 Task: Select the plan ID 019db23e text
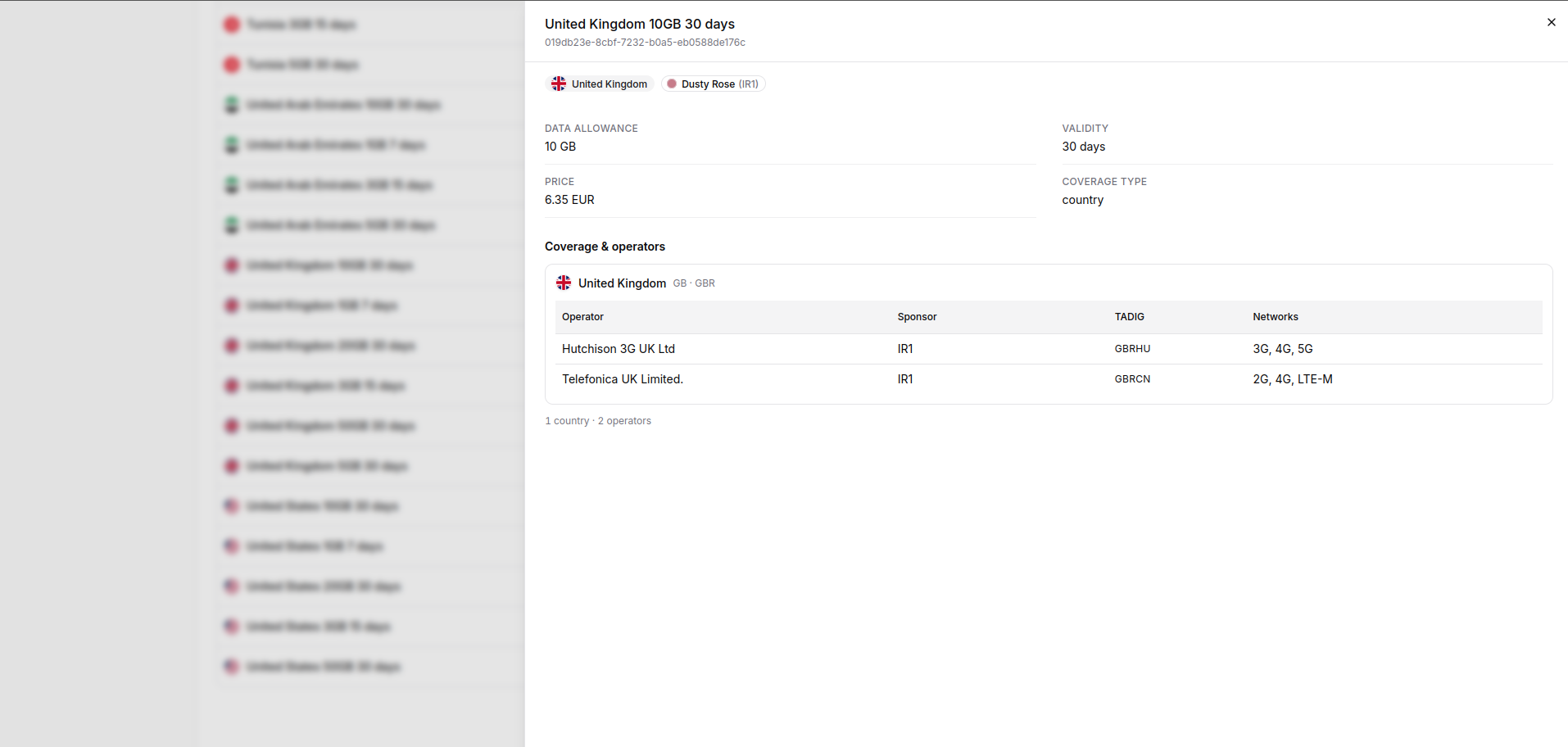(x=645, y=43)
